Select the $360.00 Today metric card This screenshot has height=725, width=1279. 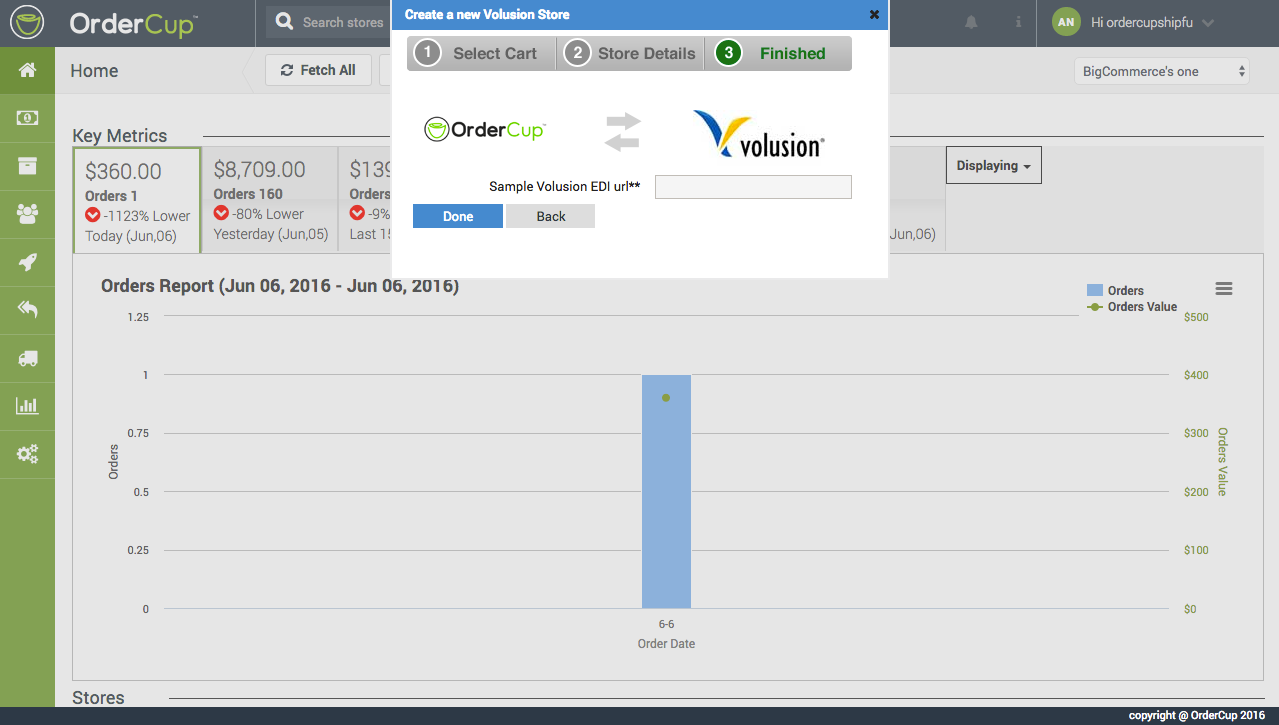pos(137,200)
